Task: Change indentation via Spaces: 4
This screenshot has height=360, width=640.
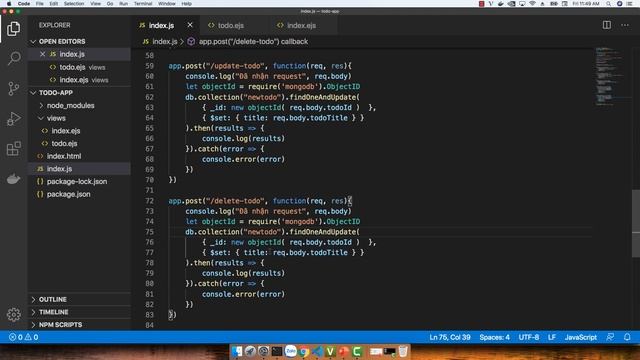Action: coord(494,337)
